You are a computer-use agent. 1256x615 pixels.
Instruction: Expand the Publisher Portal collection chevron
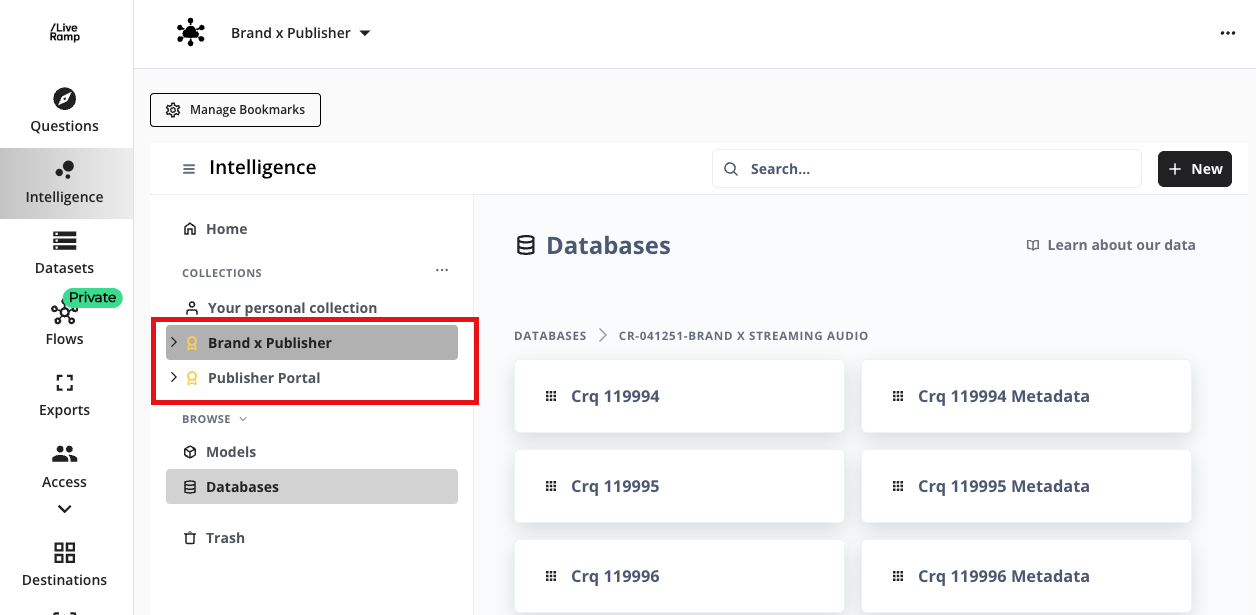pyautogui.click(x=174, y=378)
